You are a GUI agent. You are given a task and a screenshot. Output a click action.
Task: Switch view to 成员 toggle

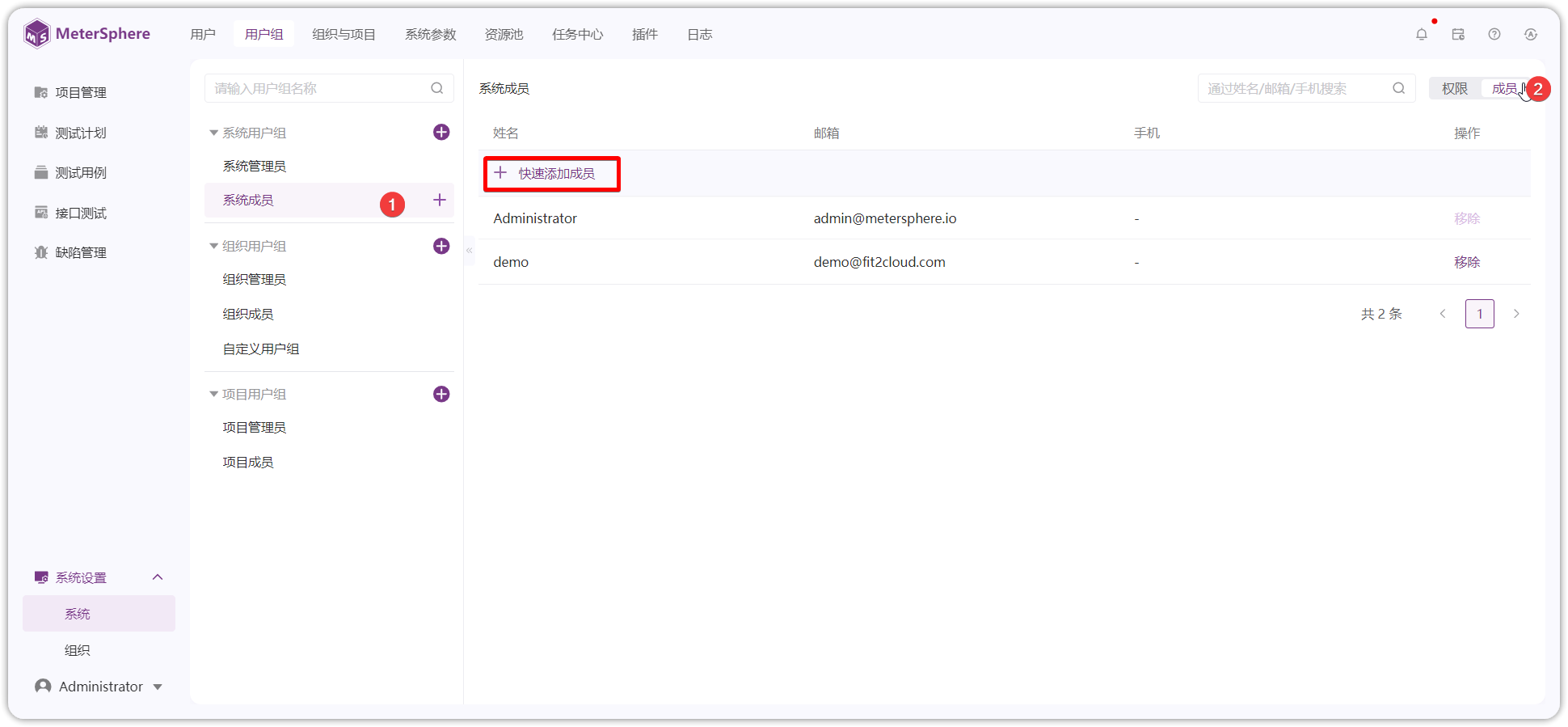(1504, 88)
